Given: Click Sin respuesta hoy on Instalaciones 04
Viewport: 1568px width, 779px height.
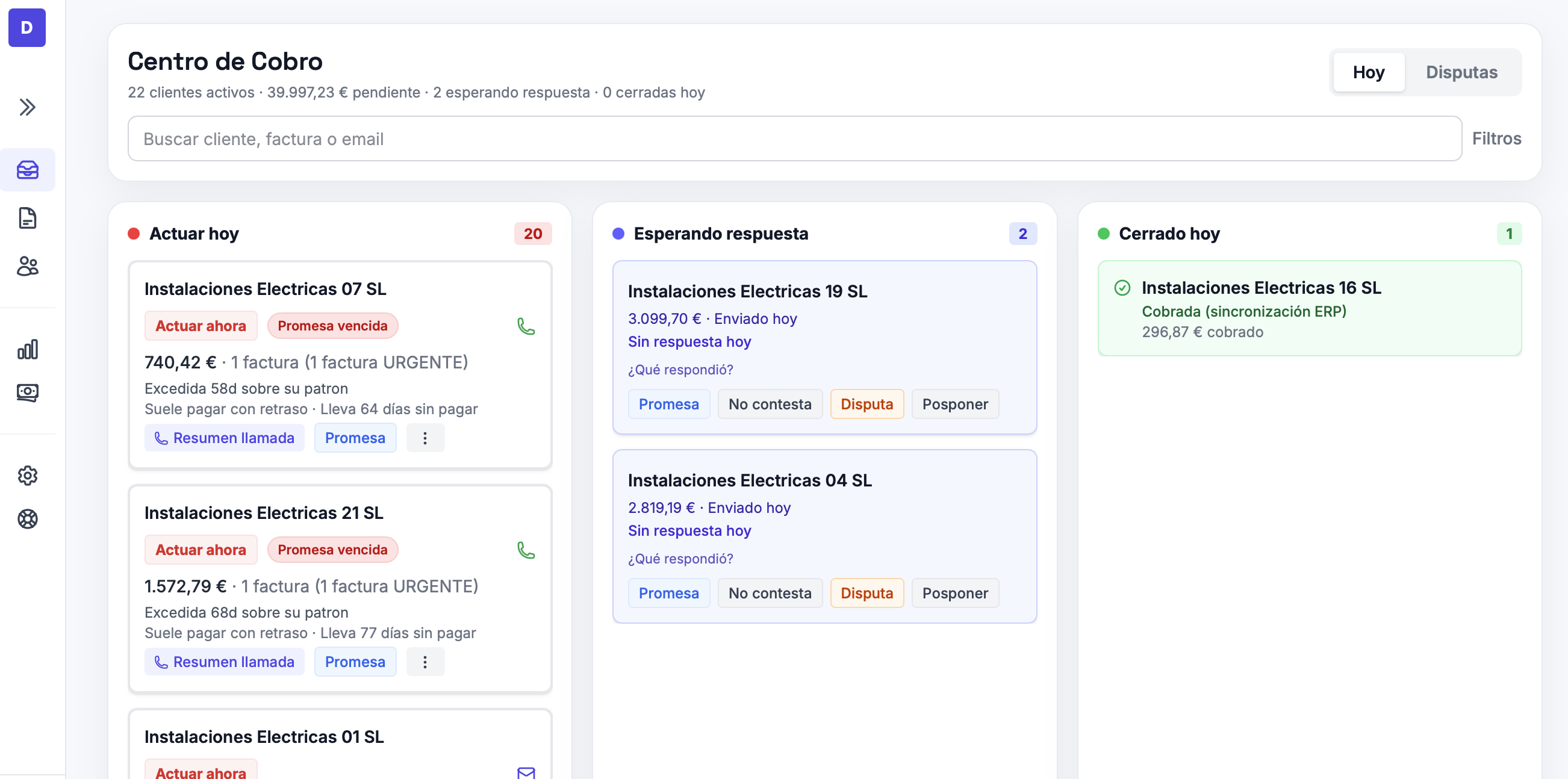Looking at the screenshot, I should [689, 531].
